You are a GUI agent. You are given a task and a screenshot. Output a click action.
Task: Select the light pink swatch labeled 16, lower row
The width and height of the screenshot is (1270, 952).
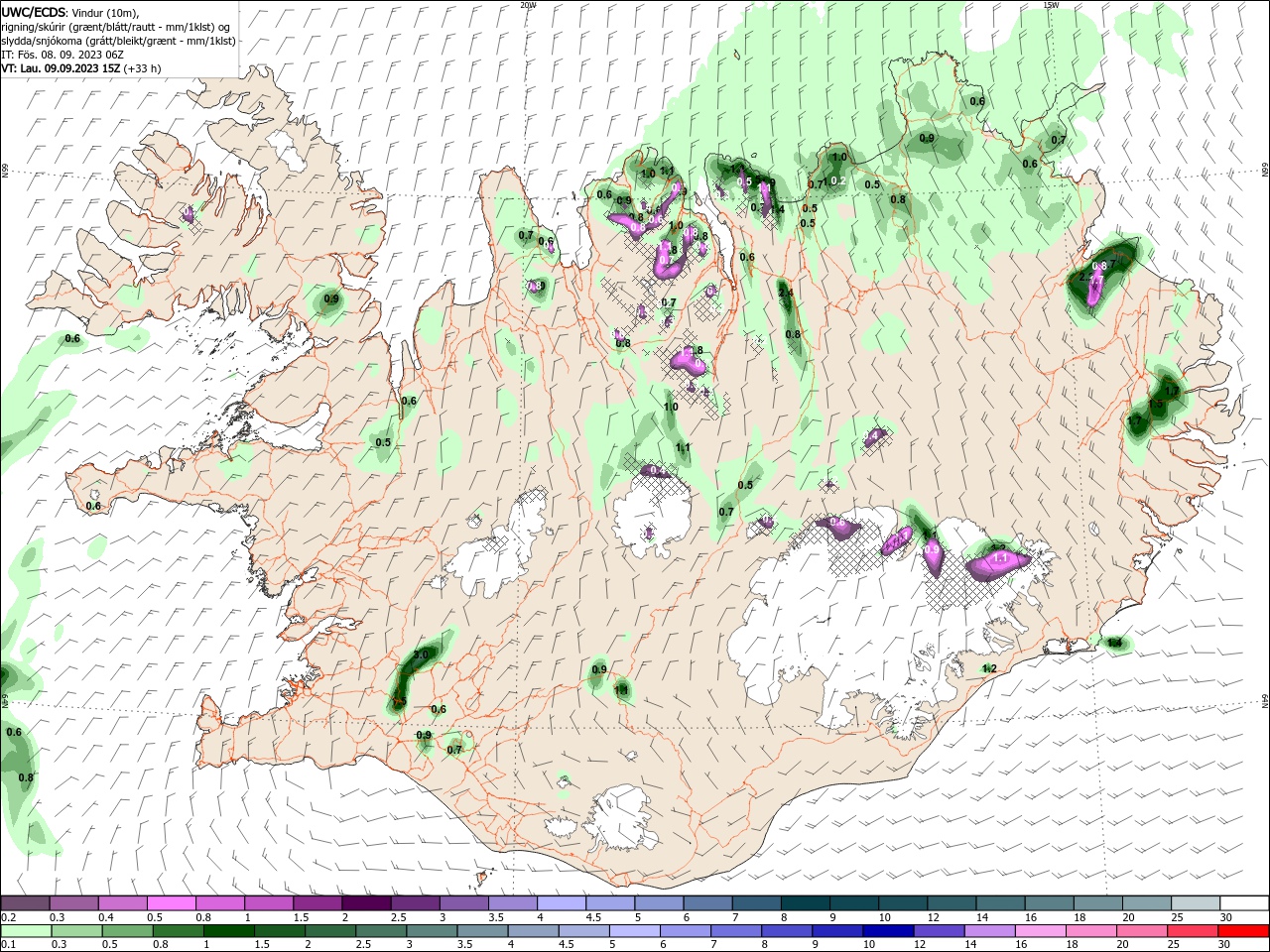pyautogui.click(x=1042, y=931)
